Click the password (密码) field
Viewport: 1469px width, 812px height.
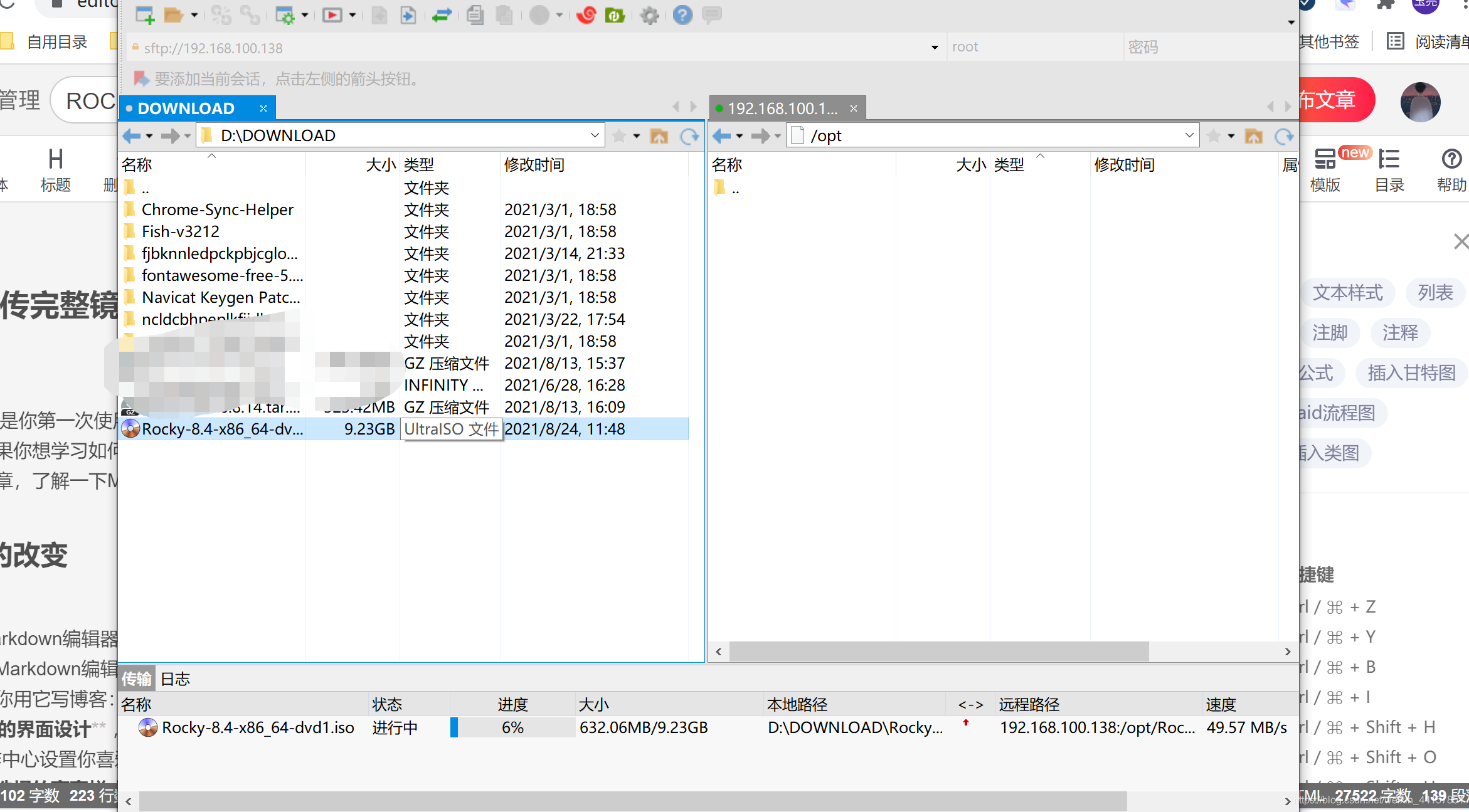[1209, 47]
